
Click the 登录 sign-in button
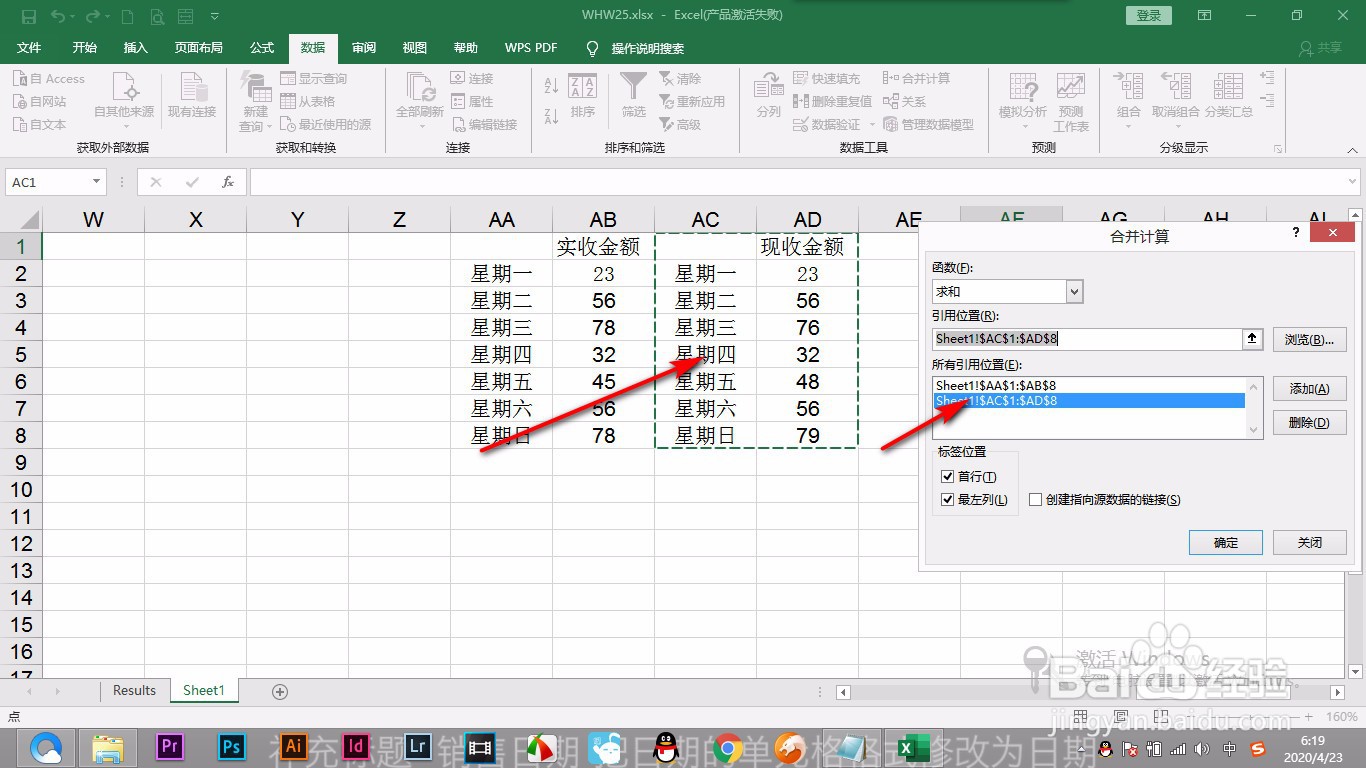1149,16
